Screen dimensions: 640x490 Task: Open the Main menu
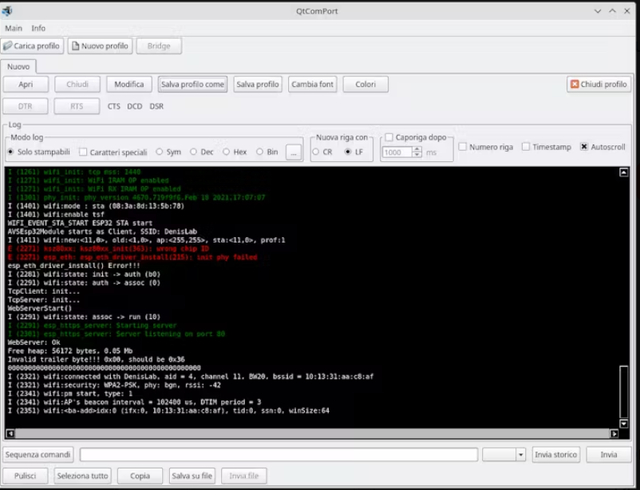click(13, 28)
